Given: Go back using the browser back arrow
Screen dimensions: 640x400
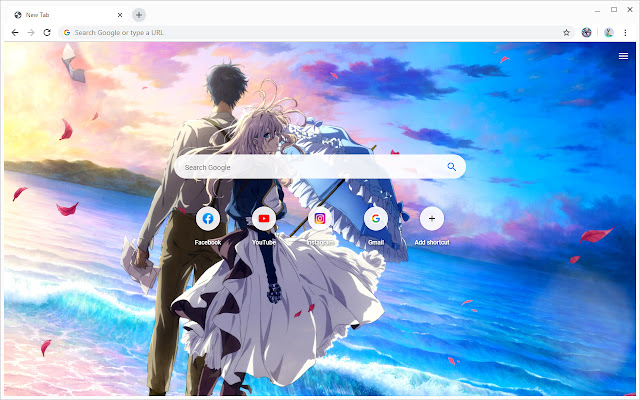Looking at the screenshot, I should point(15,33).
